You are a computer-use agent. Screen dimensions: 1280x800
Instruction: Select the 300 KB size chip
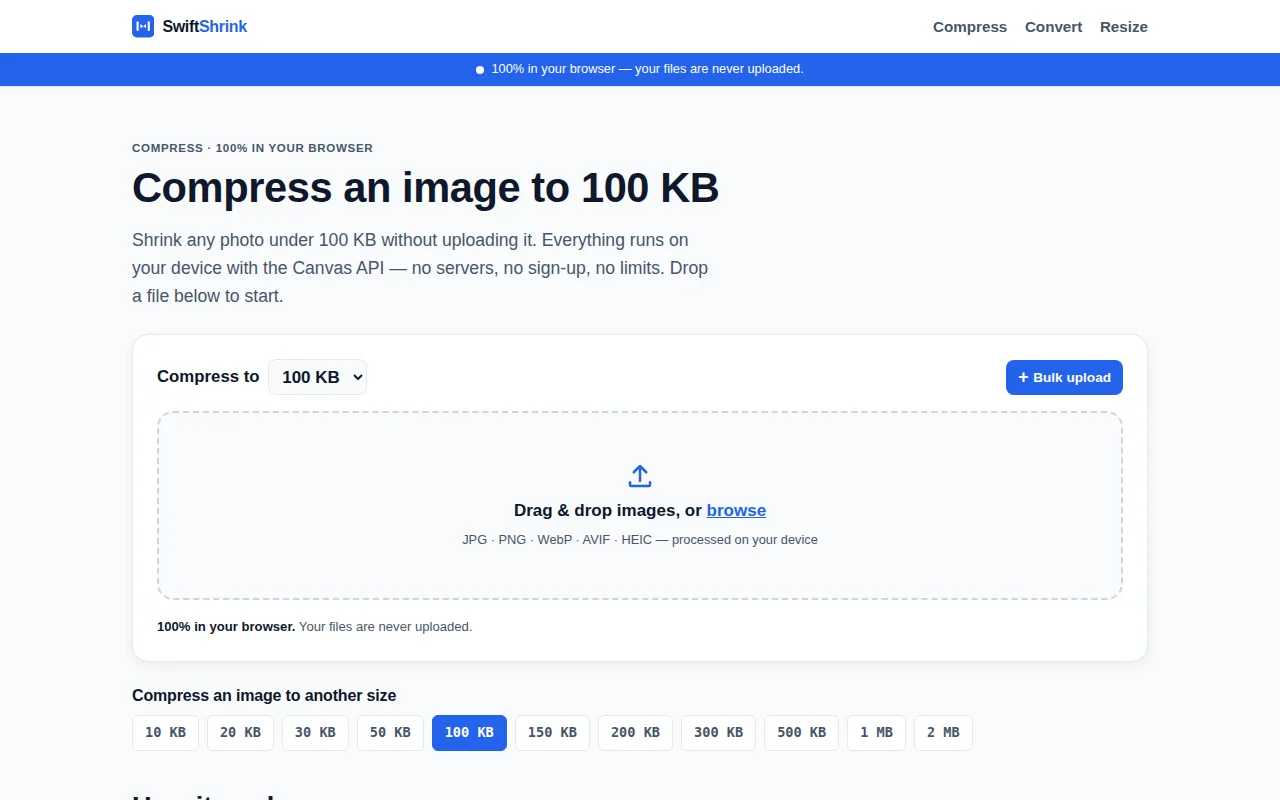click(x=718, y=732)
